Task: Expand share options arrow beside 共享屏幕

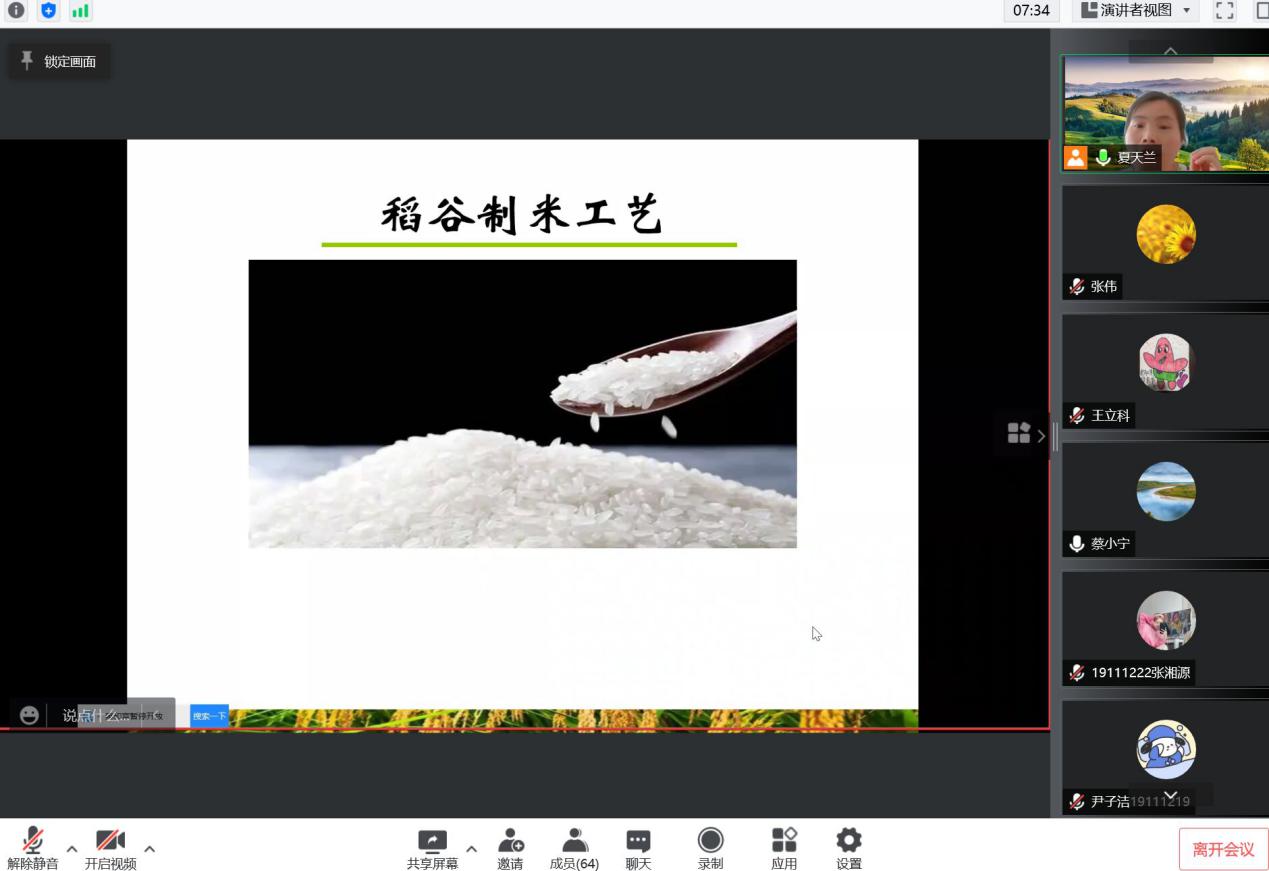Action: pos(472,849)
